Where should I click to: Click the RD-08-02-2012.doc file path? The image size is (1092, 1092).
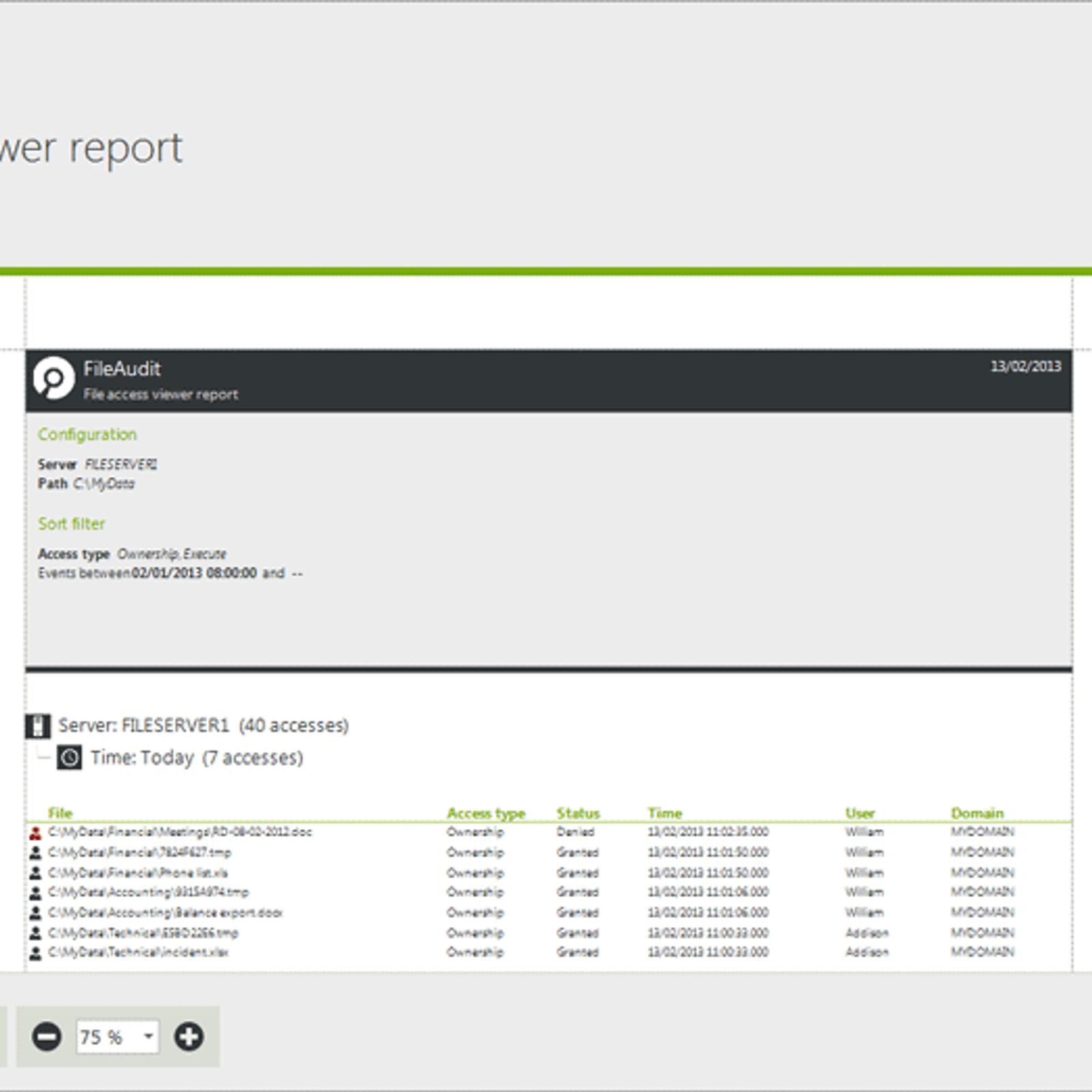[180, 832]
